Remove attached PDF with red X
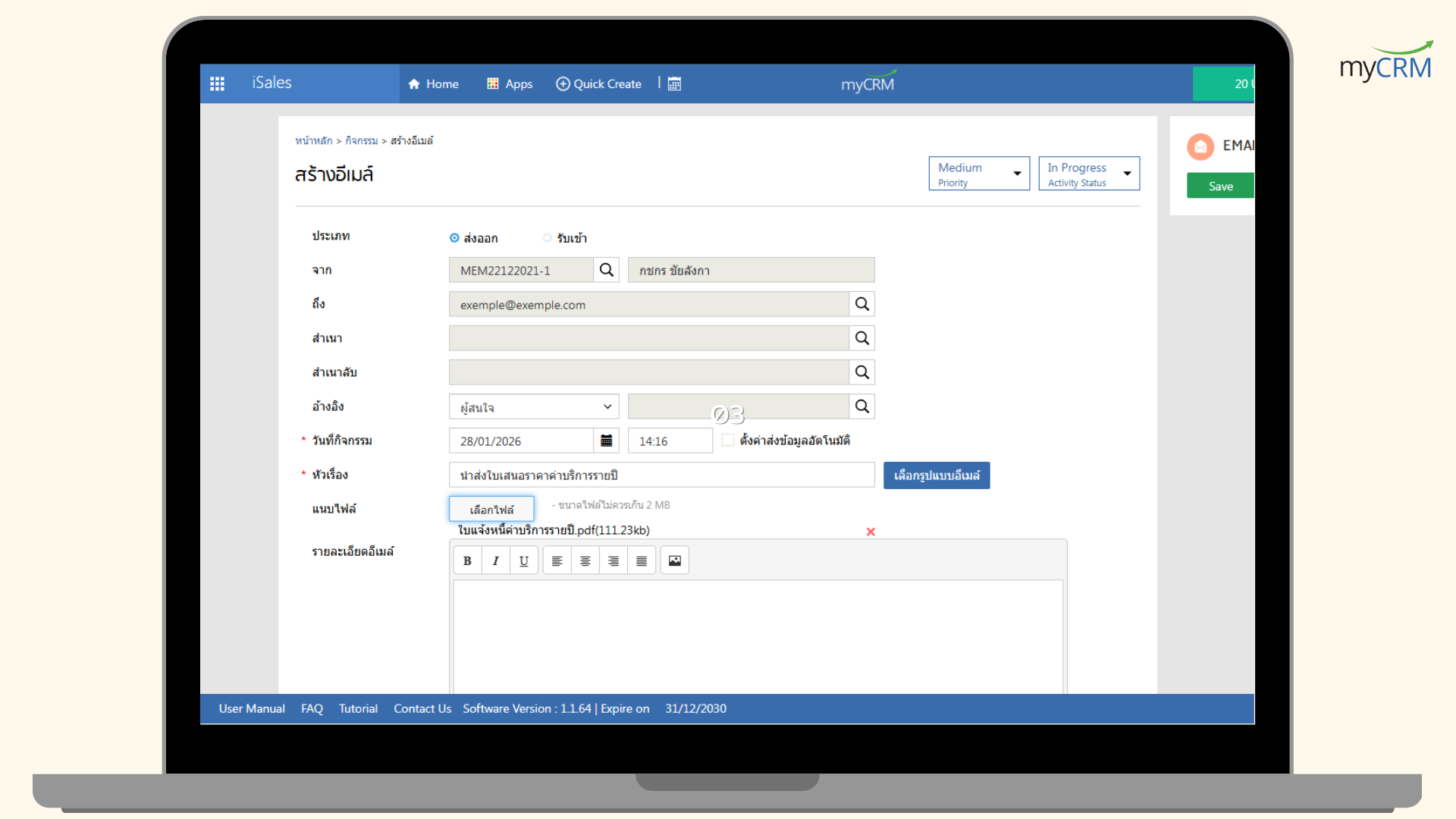Image resolution: width=1456 pixels, height=819 pixels. click(x=871, y=532)
